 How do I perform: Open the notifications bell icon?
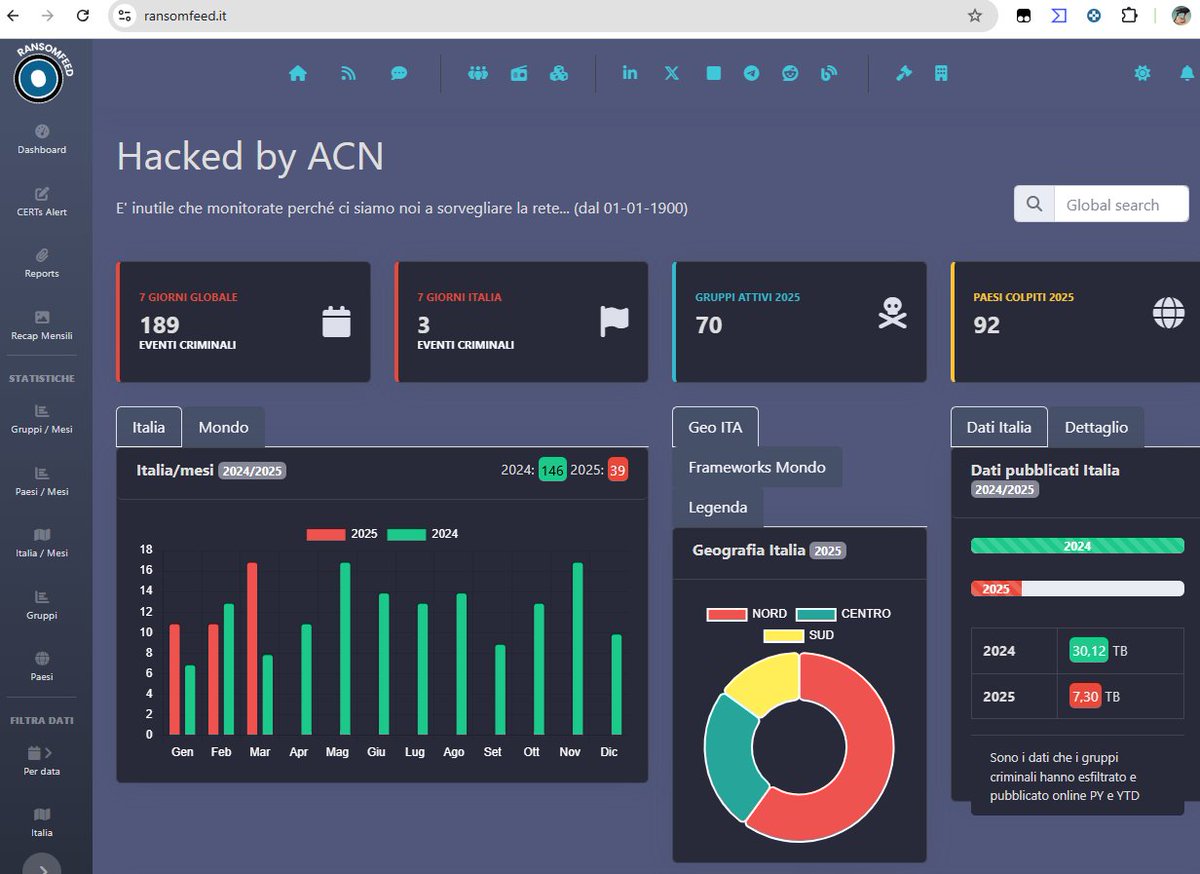pyautogui.click(x=1187, y=73)
